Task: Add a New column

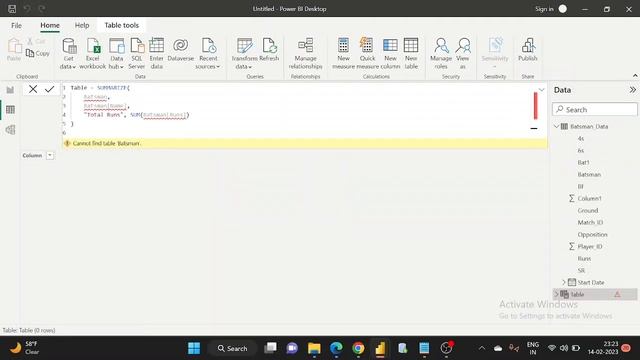Action: pyautogui.click(x=390, y=53)
